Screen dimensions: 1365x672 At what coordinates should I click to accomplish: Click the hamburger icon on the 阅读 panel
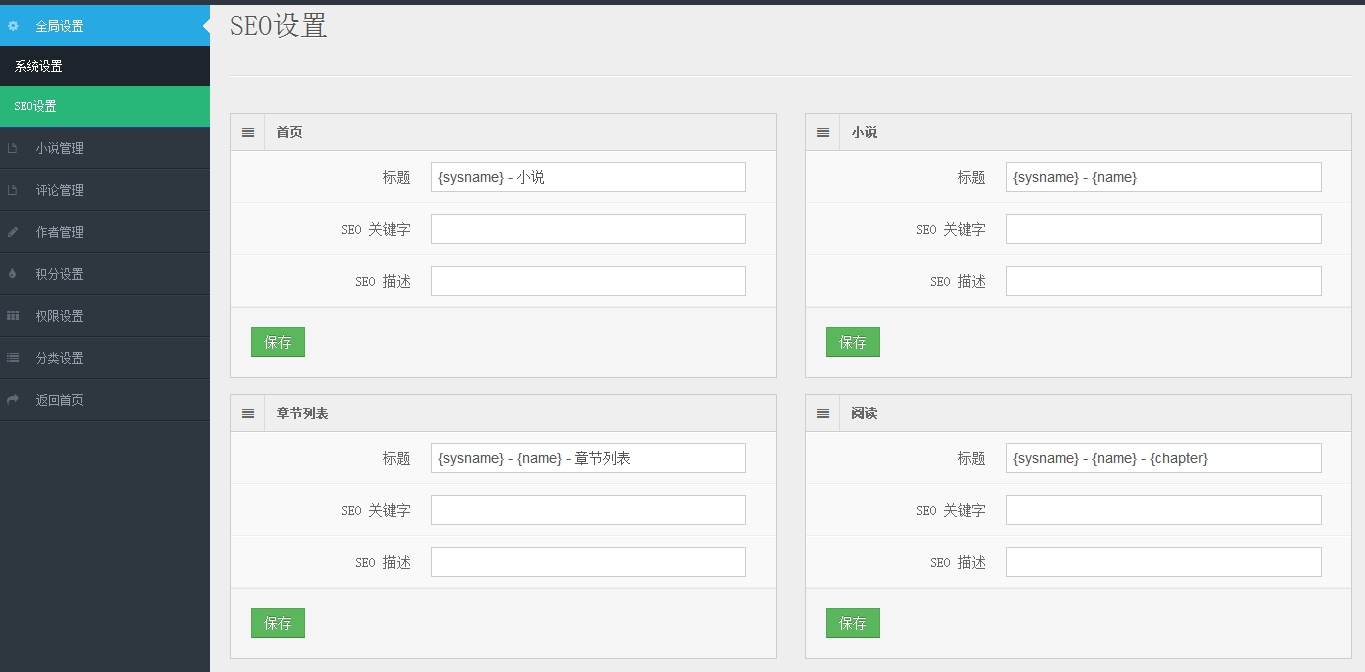(x=823, y=413)
